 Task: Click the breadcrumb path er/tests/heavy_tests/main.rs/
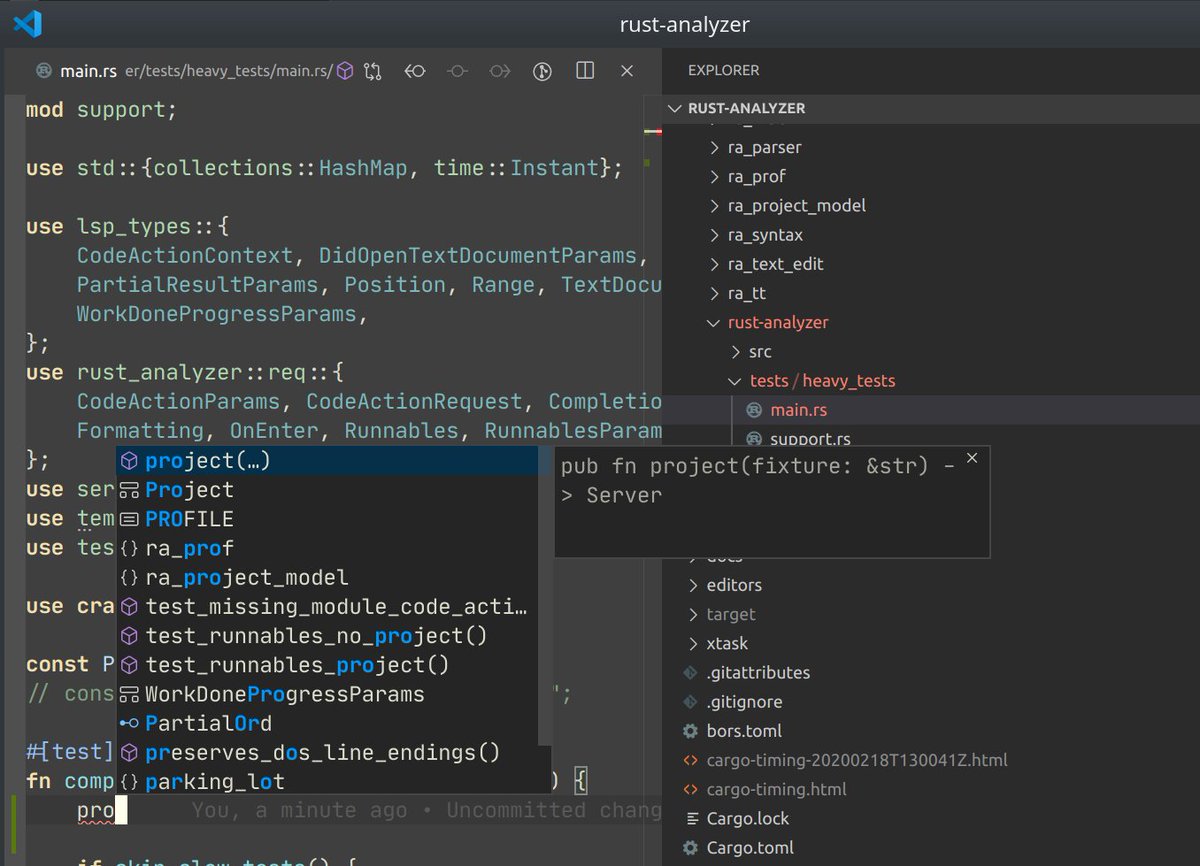[229, 71]
